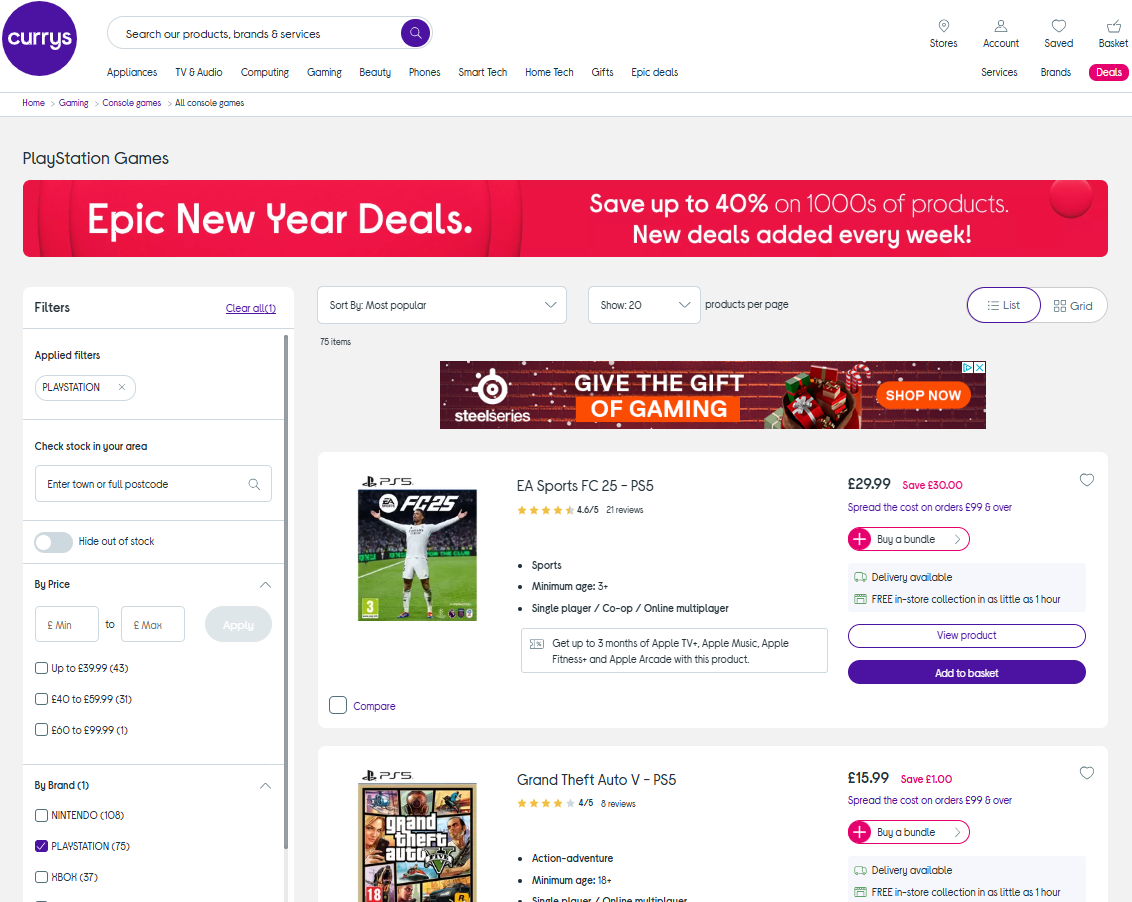Open the Gaming menu
The width and height of the screenshot is (1132, 902).
(324, 72)
